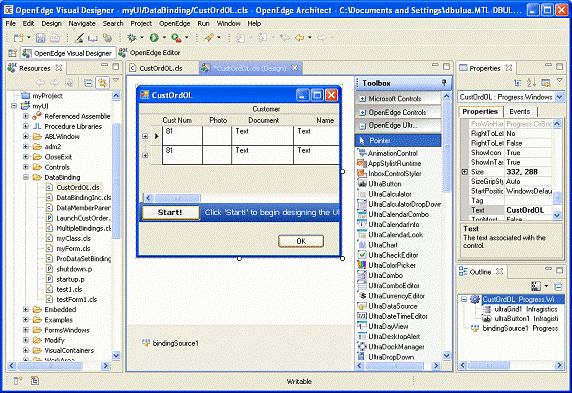Close the CustOrdOL.cls (Design) tab
The image size is (572, 393).
pos(295,68)
